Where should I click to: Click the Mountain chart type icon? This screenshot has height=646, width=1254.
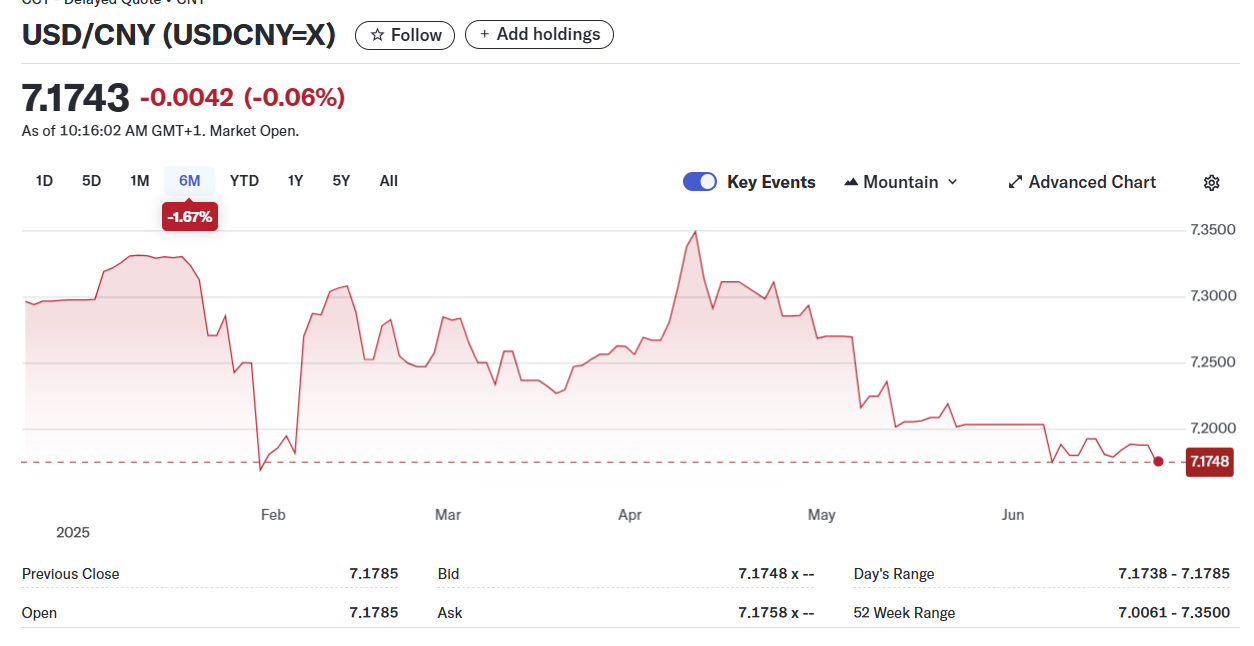coord(851,182)
